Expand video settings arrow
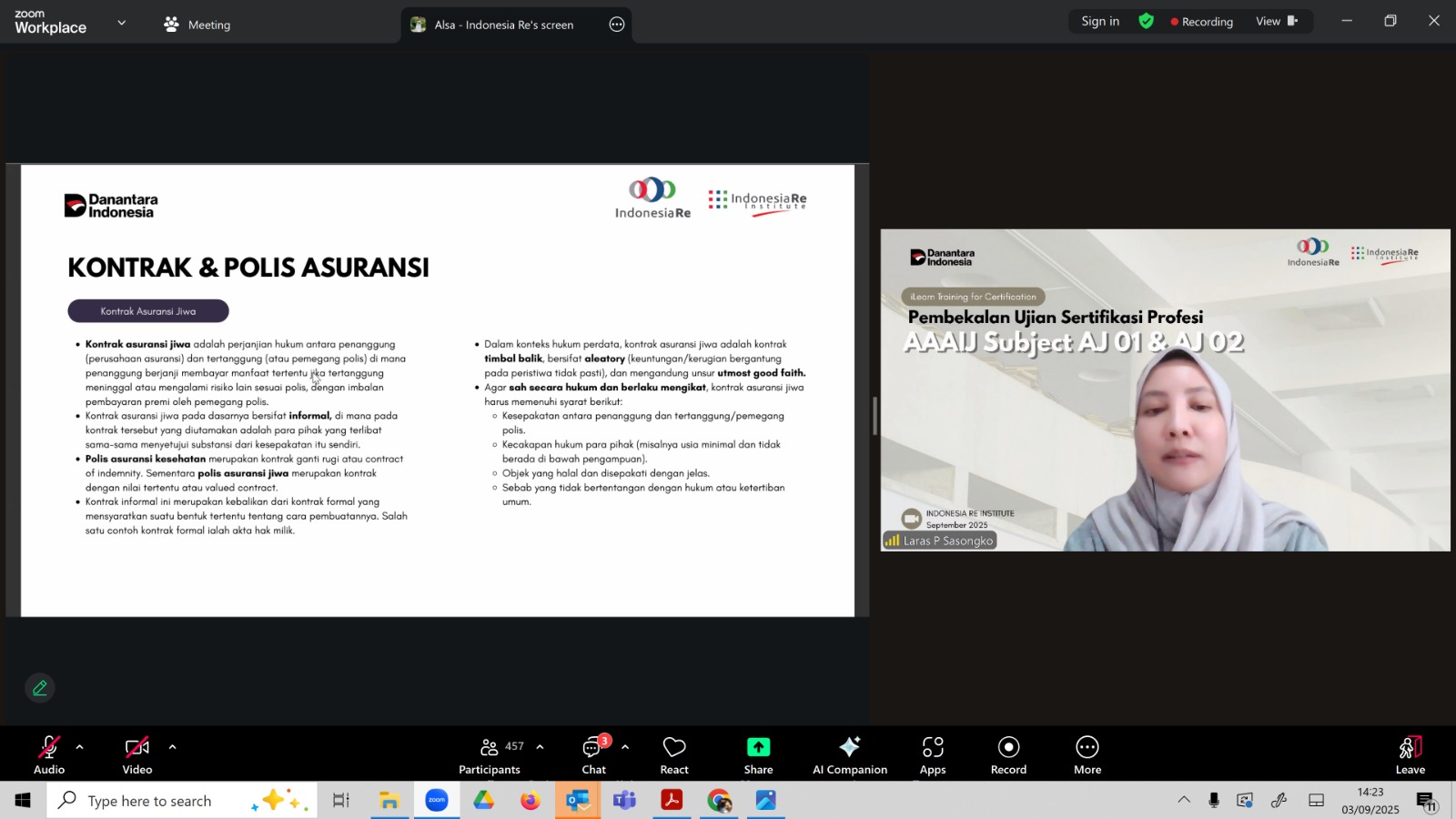The image size is (1456, 819). coord(173,747)
